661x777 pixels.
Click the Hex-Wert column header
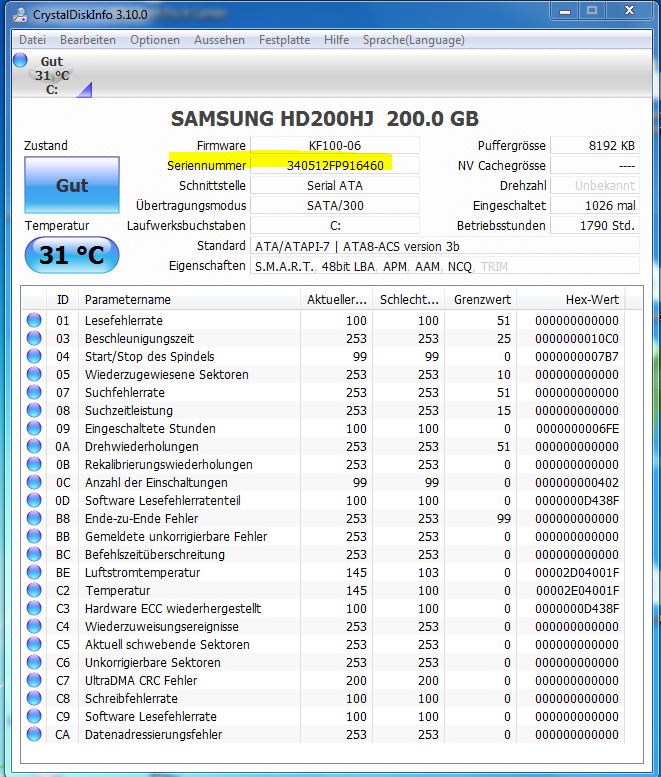coord(570,299)
